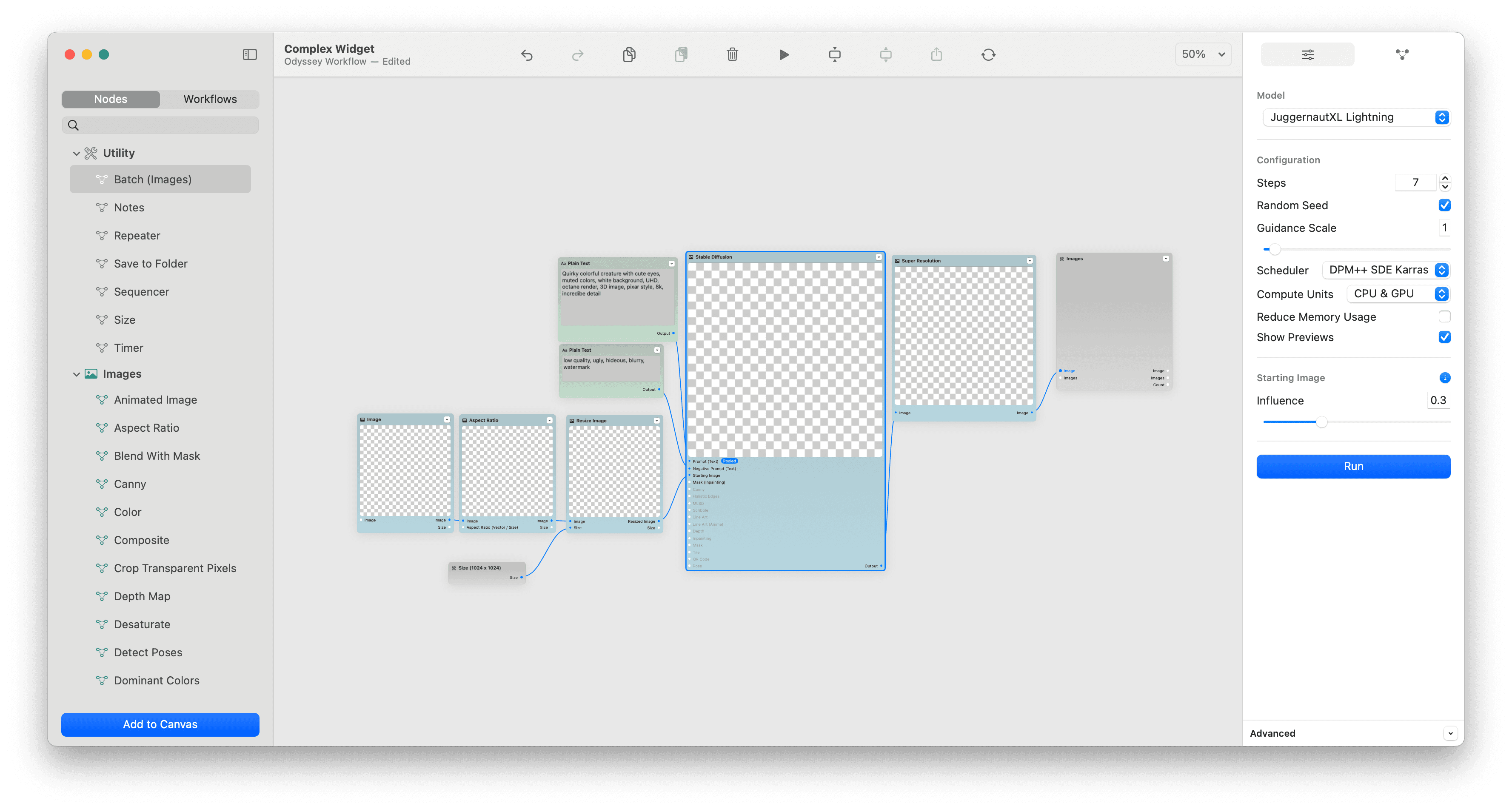The width and height of the screenshot is (1512, 809).
Task: Click Add to Canvas button
Action: click(x=160, y=724)
